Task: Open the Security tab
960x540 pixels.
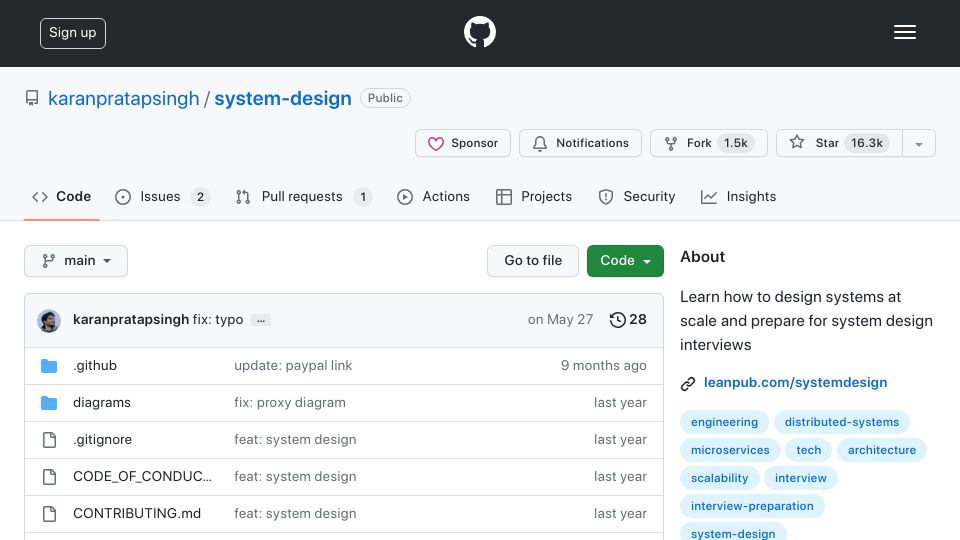Action: [637, 197]
